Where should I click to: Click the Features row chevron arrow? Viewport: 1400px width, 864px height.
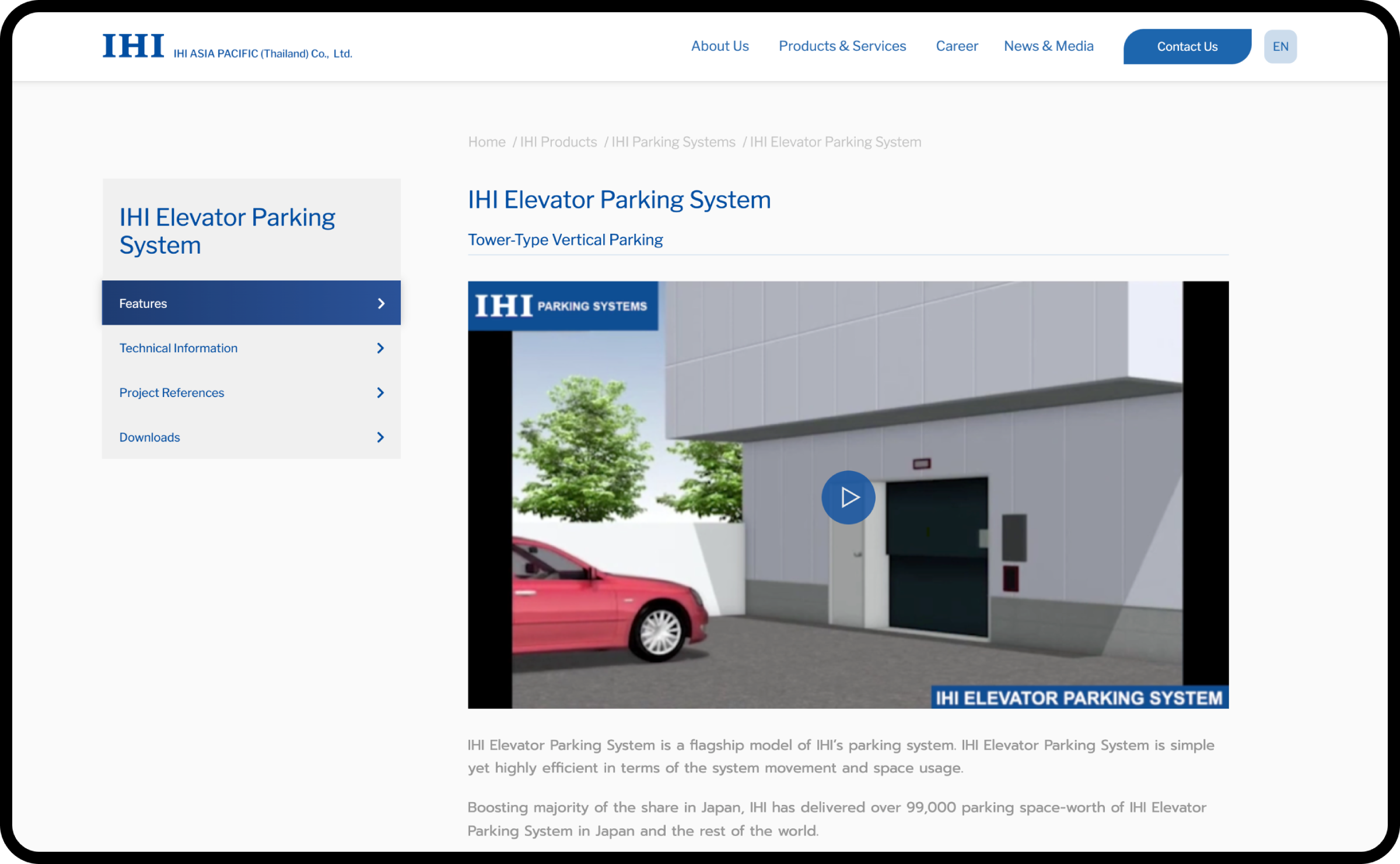(x=381, y=303)
